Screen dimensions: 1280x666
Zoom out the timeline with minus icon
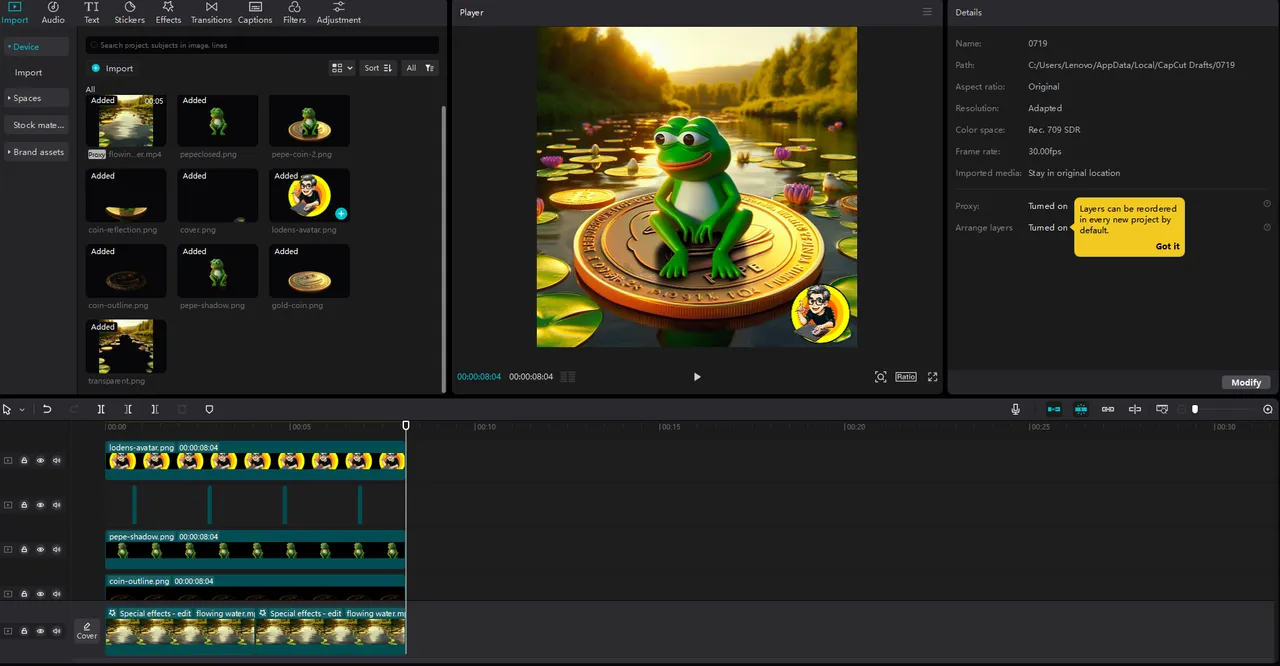[x=1182, y=409]
